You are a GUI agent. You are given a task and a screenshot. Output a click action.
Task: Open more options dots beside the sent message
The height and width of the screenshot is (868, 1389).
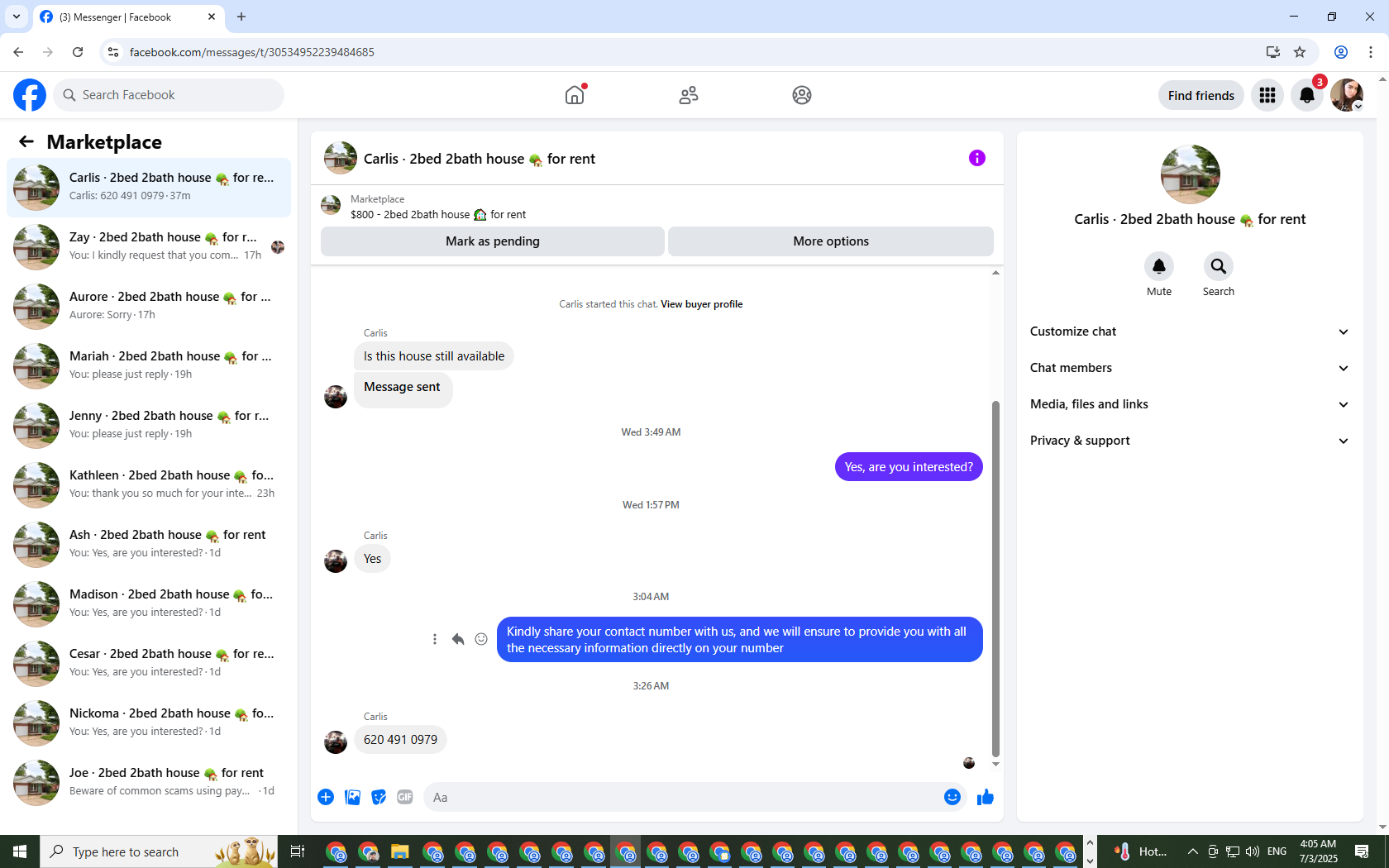435,639
